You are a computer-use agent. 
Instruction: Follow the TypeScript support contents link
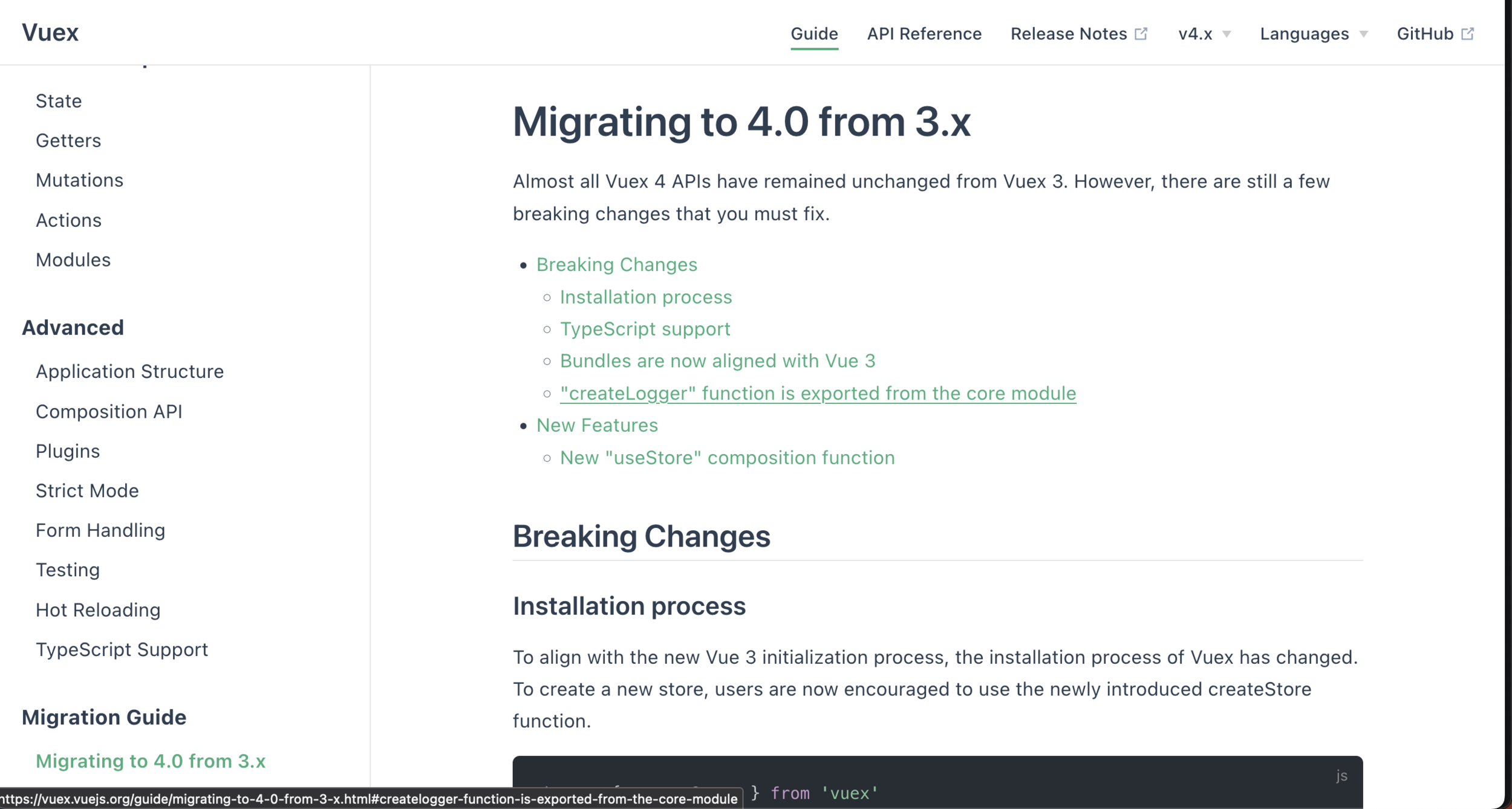point(645,329)
